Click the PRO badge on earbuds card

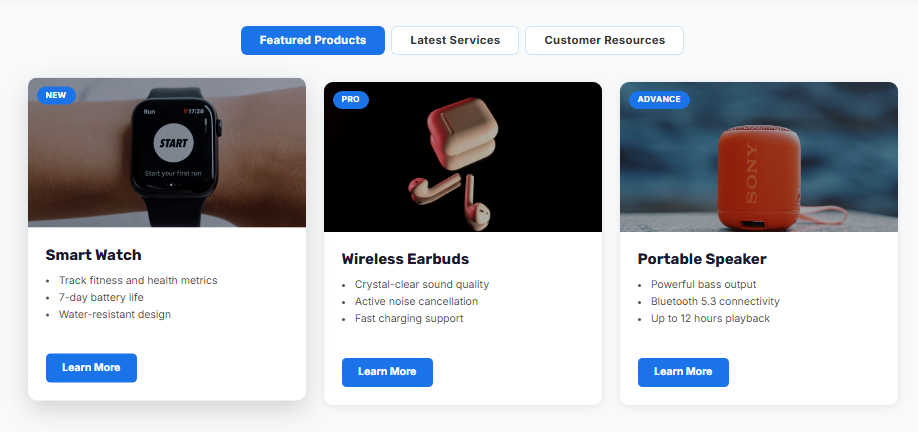[351, 100]
